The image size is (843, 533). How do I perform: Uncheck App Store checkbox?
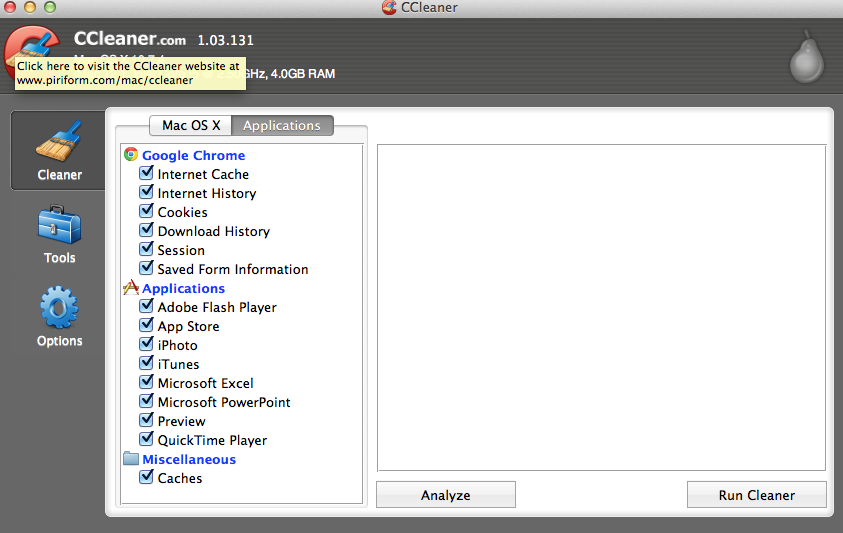click(146, 325)
